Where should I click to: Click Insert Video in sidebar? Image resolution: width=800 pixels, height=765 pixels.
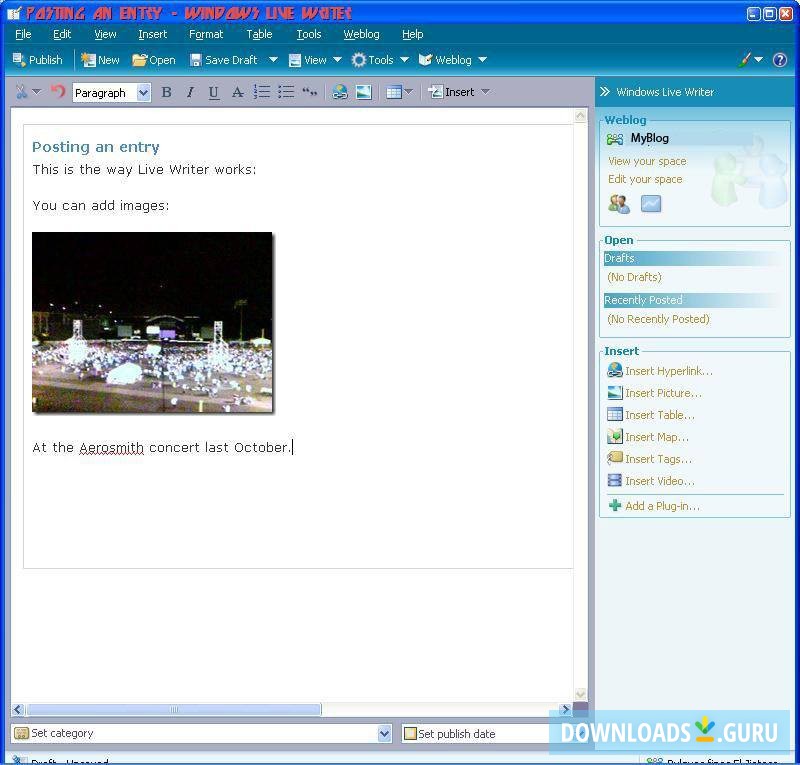(x=651, y=481)
